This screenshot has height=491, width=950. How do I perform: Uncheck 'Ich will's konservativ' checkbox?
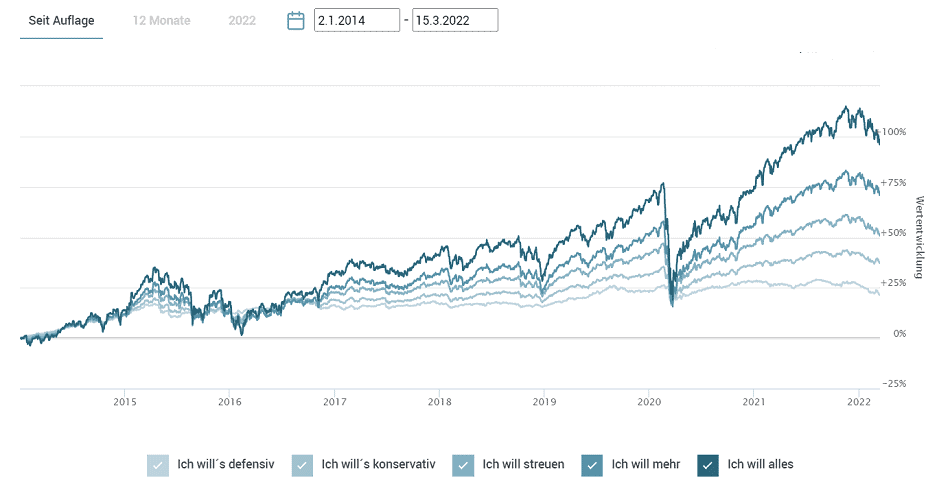302,466
